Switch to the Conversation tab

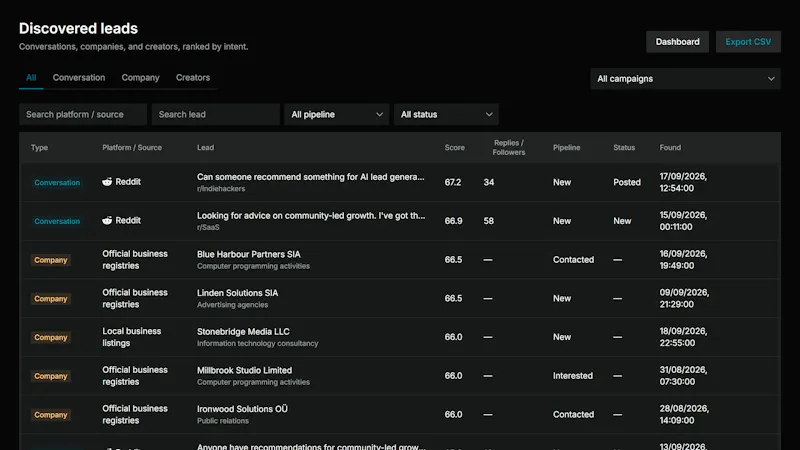pyautogui.click(x=79, y=78)
